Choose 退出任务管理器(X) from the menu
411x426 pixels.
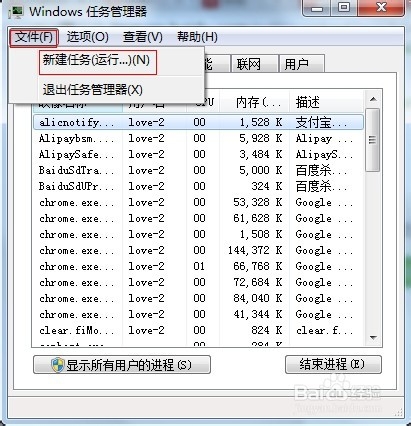click(x=93, y=90)
